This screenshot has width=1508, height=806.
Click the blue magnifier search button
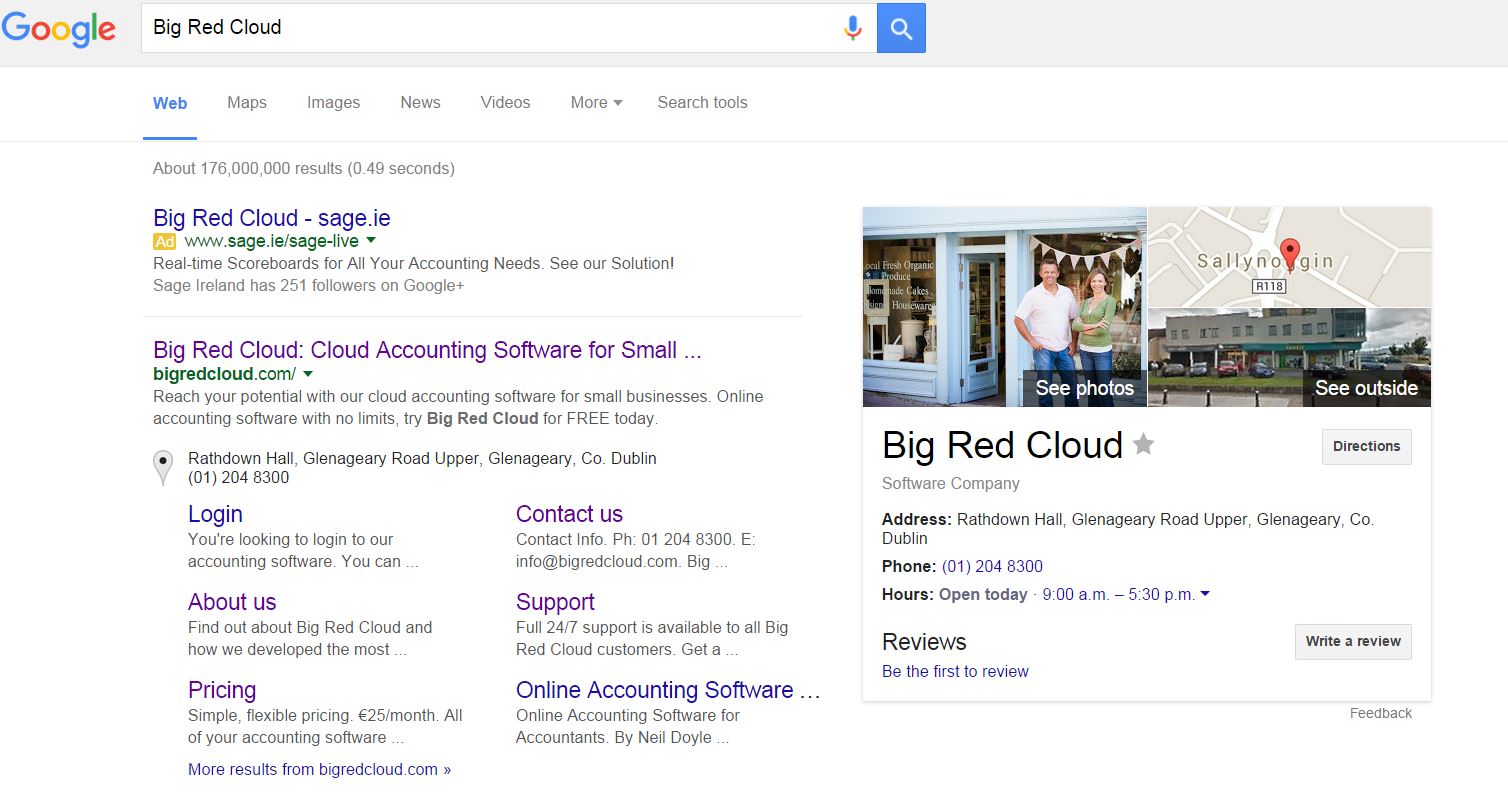tap(901, 28)
